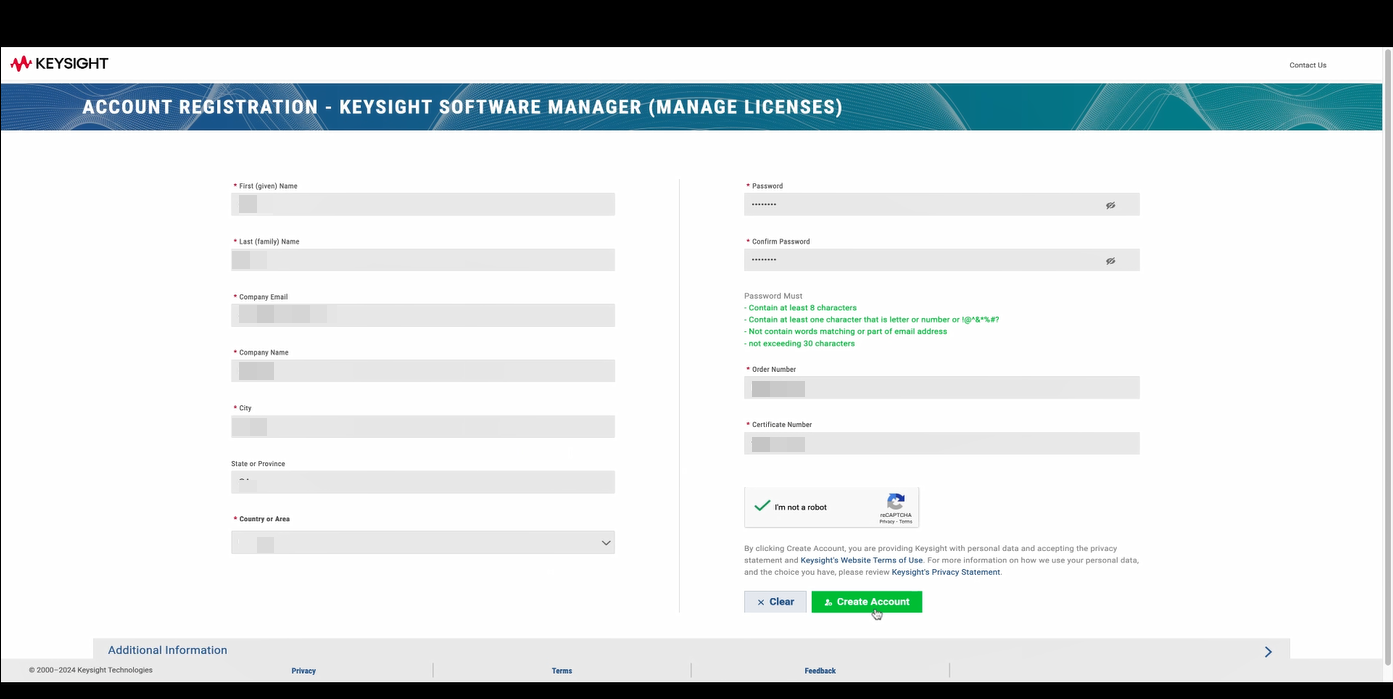This screenshot has width=1393, height=699.
Task: Toggle visibility of the Password field
Action: (x=1110, y=205)
